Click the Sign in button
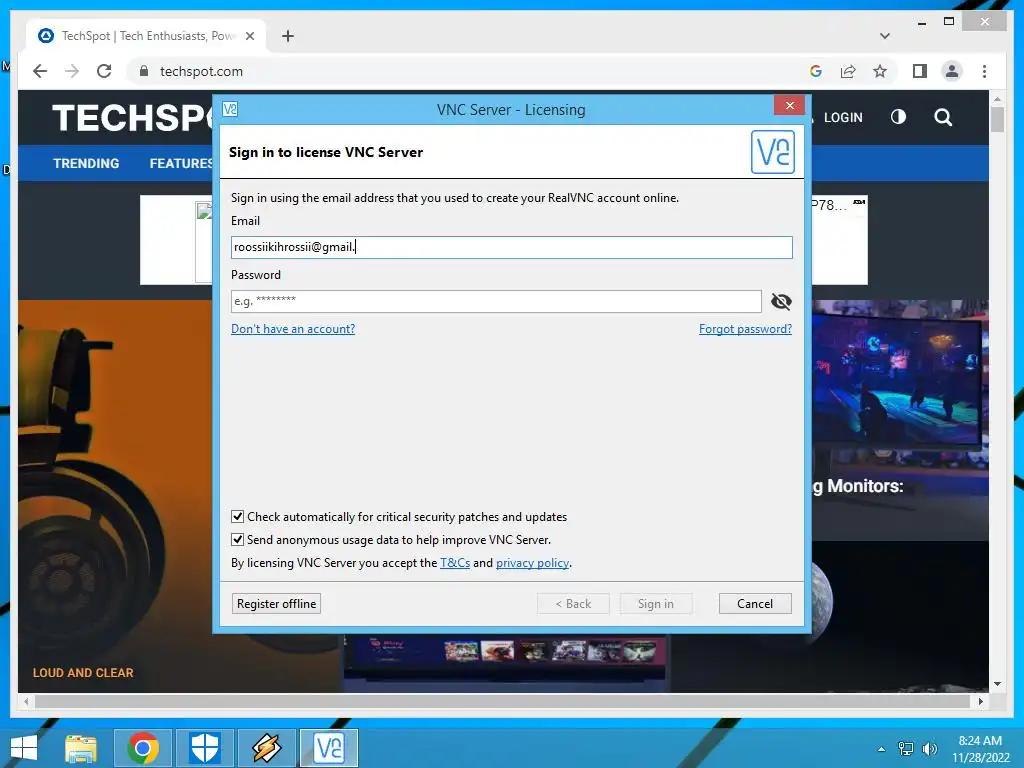Image resolution: width=1024 pixels, height=768 pixels. coord(656,603)
